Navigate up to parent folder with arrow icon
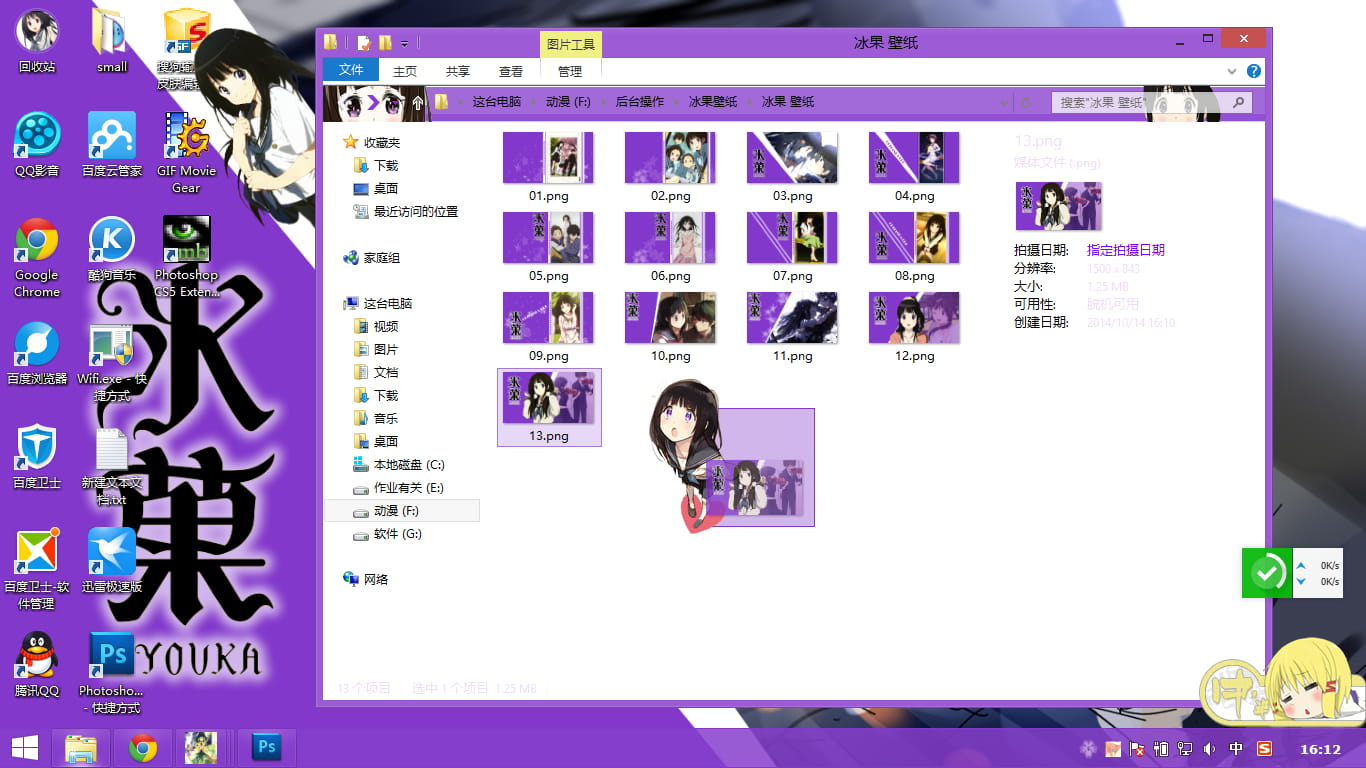The image size is (1366, 768). [x=417, y=101]
